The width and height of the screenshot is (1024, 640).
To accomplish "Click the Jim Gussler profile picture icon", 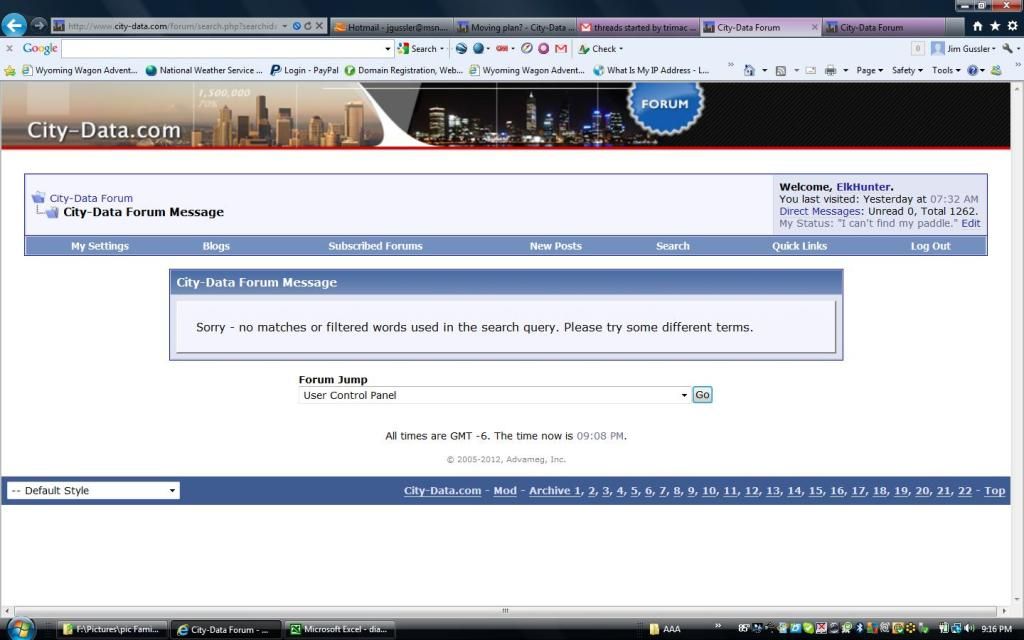I will click(x=937, y=48).
